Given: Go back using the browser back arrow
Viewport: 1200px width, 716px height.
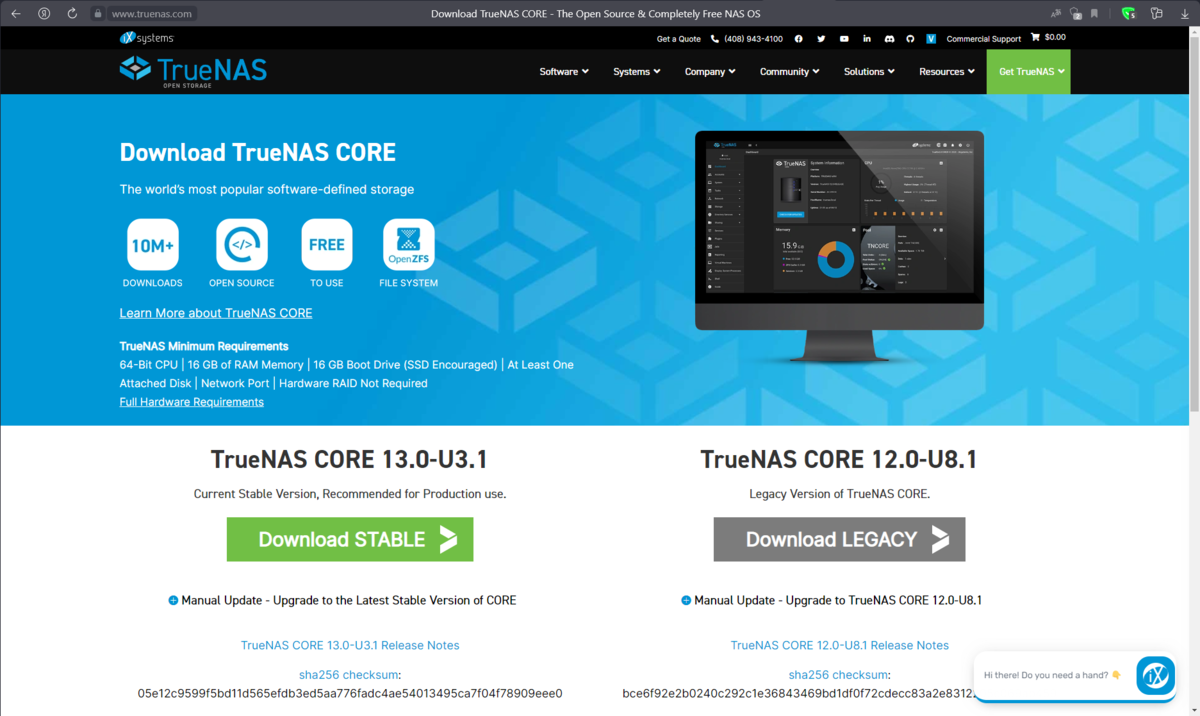Looking at the screenshot, I should 16,14.
